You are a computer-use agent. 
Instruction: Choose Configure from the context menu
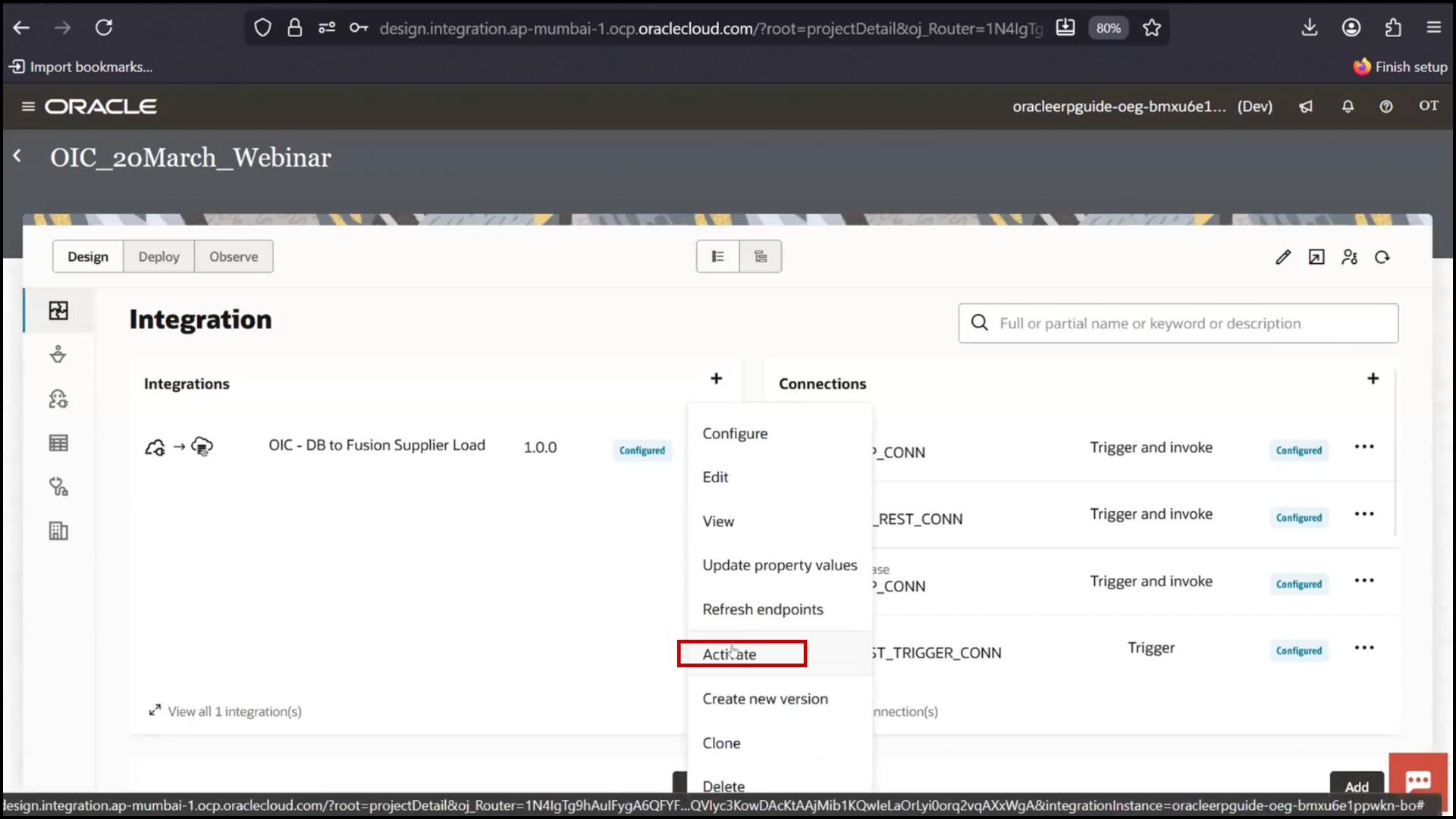pyautogui.click(x=780, y=434)
